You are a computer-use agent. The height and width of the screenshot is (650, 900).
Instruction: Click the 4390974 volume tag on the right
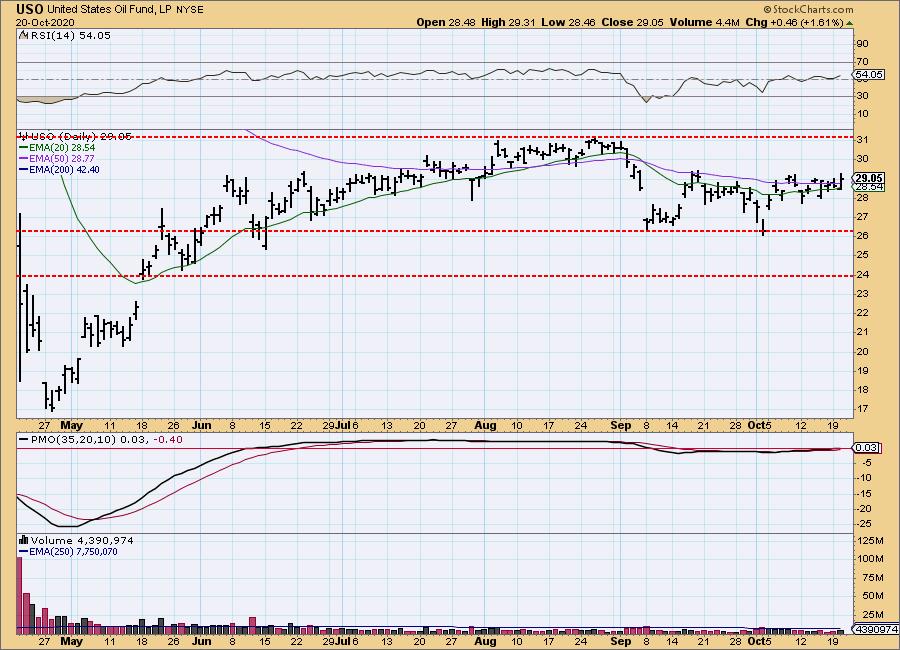click(x=876, y=629)
